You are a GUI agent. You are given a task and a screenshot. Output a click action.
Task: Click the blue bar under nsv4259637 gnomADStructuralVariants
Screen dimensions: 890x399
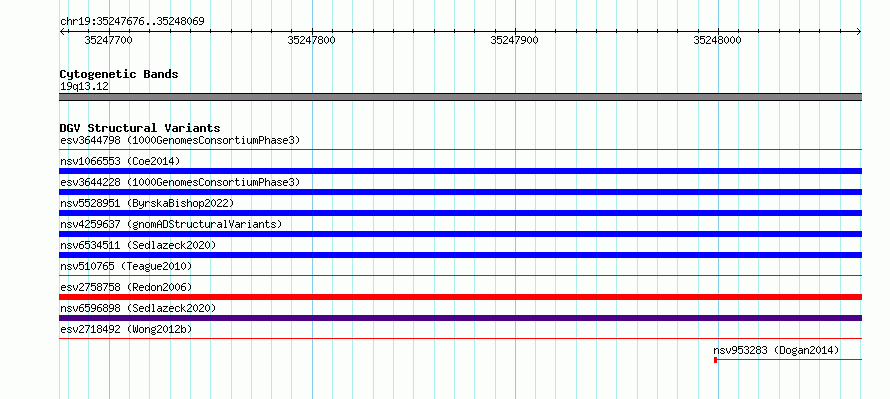460,234
